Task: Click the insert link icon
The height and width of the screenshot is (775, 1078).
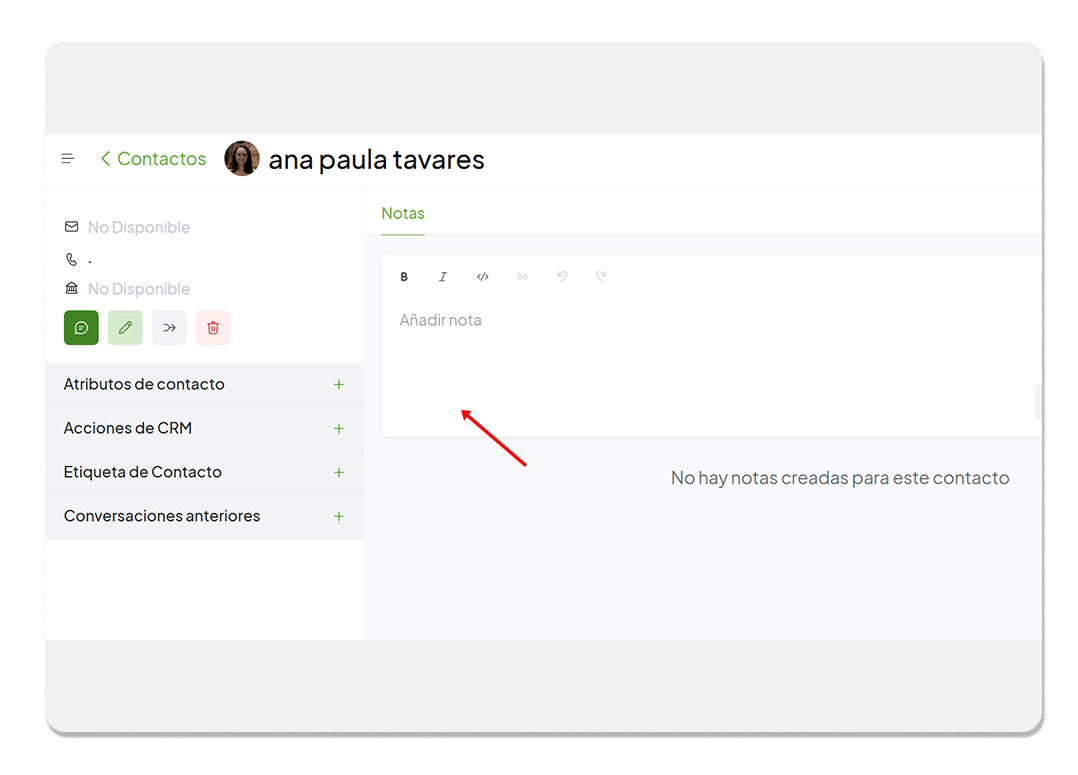Action: tap(522, 277)
